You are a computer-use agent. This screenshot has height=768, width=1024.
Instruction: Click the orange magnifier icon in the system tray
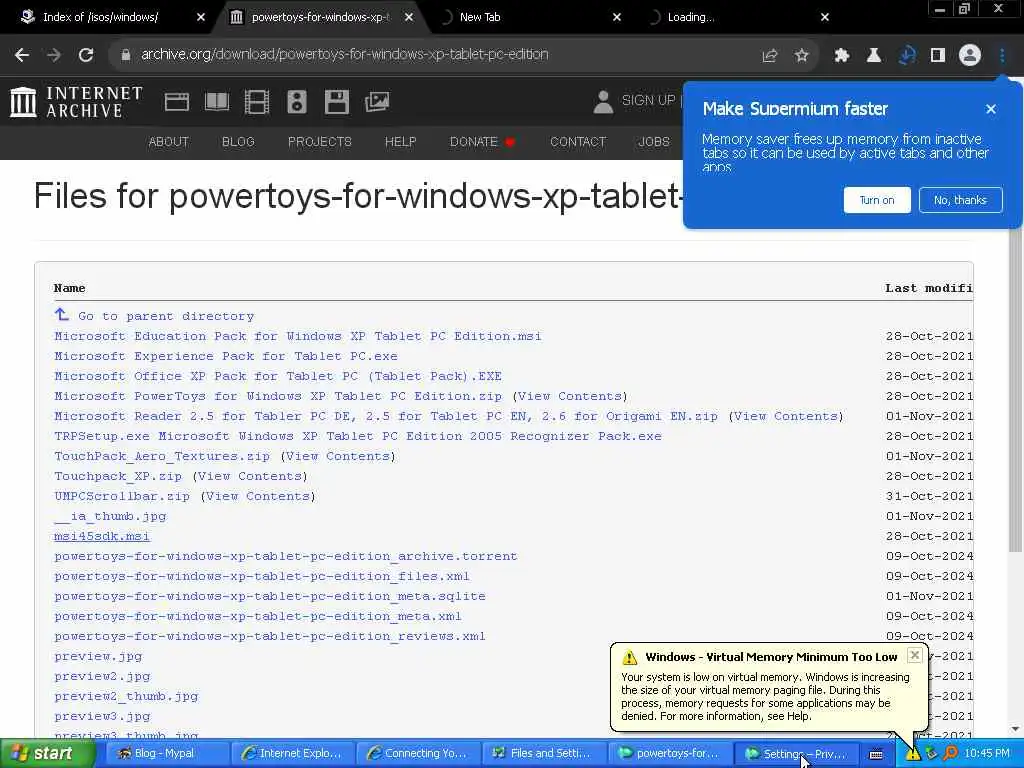click(x=951, y=754)
